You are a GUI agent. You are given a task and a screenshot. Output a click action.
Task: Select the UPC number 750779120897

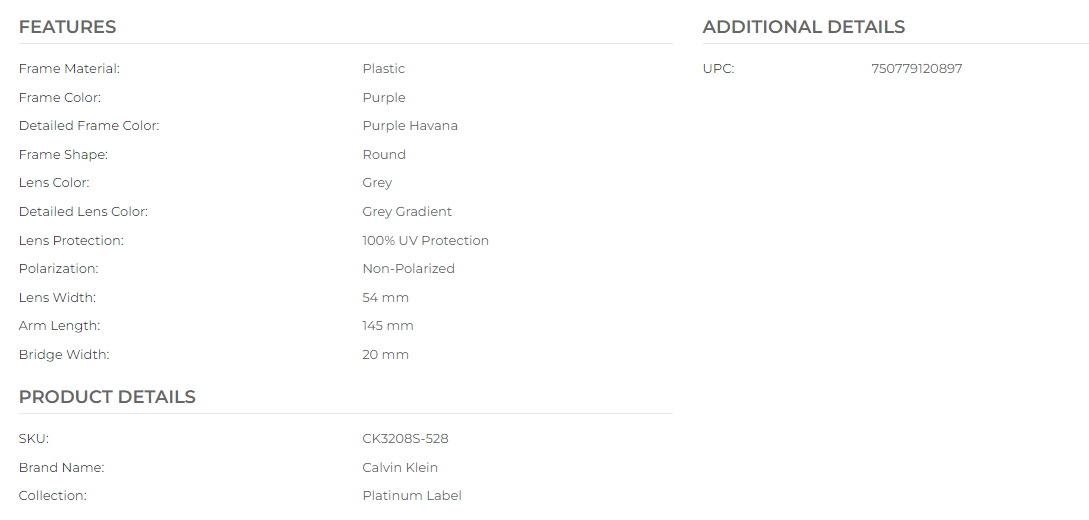917,69
